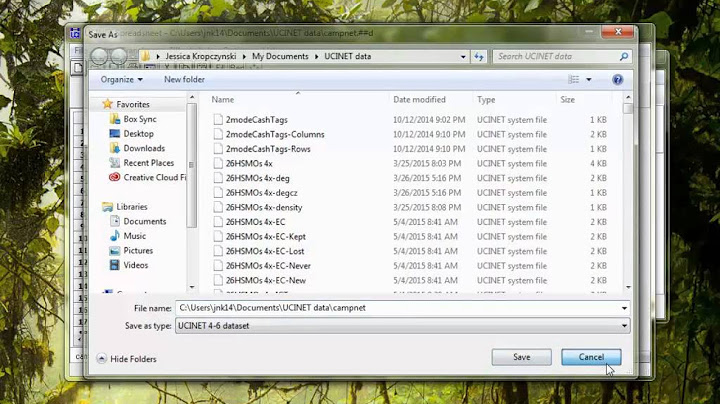The width and height of the screenshot is (720, 404).
Task: Click the search magnifier icon
Action: coord(624,56)
